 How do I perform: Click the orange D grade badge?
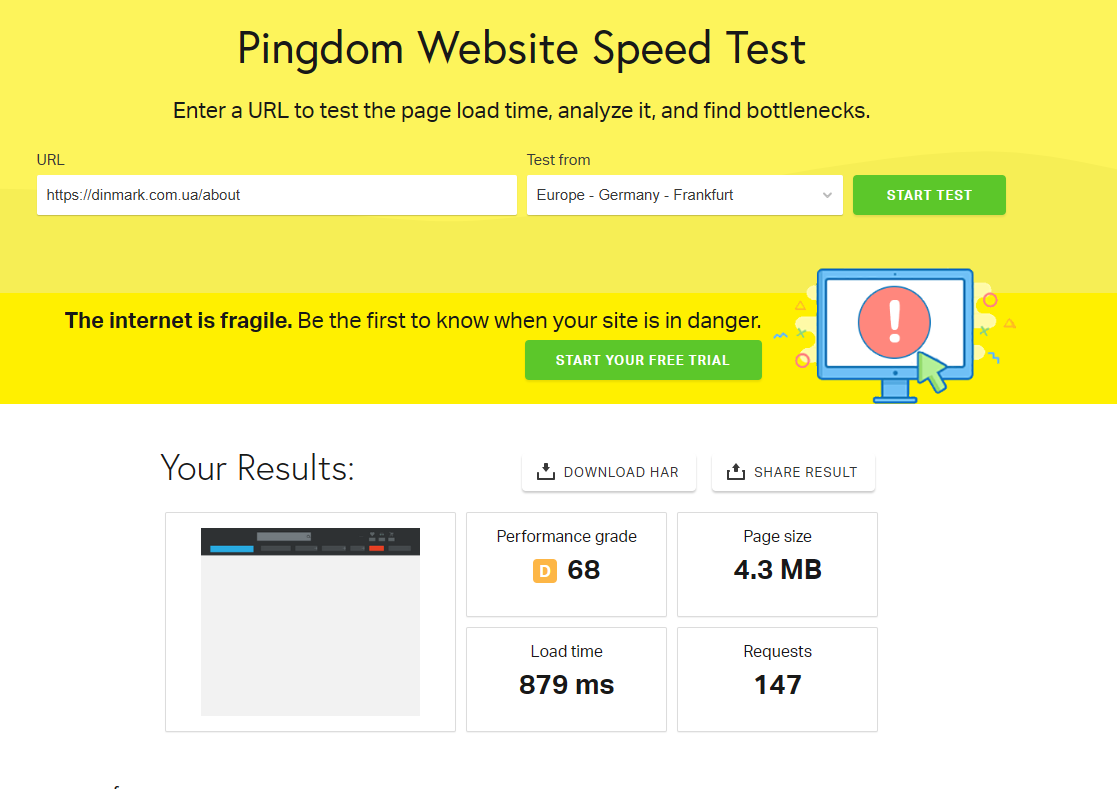(x=545, y=571)
